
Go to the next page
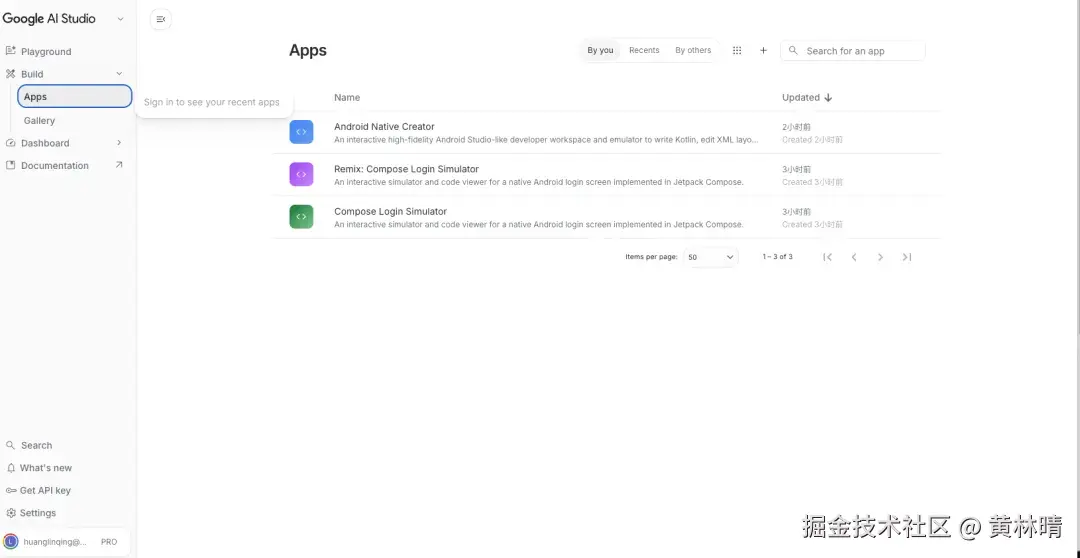click(880, 257)
